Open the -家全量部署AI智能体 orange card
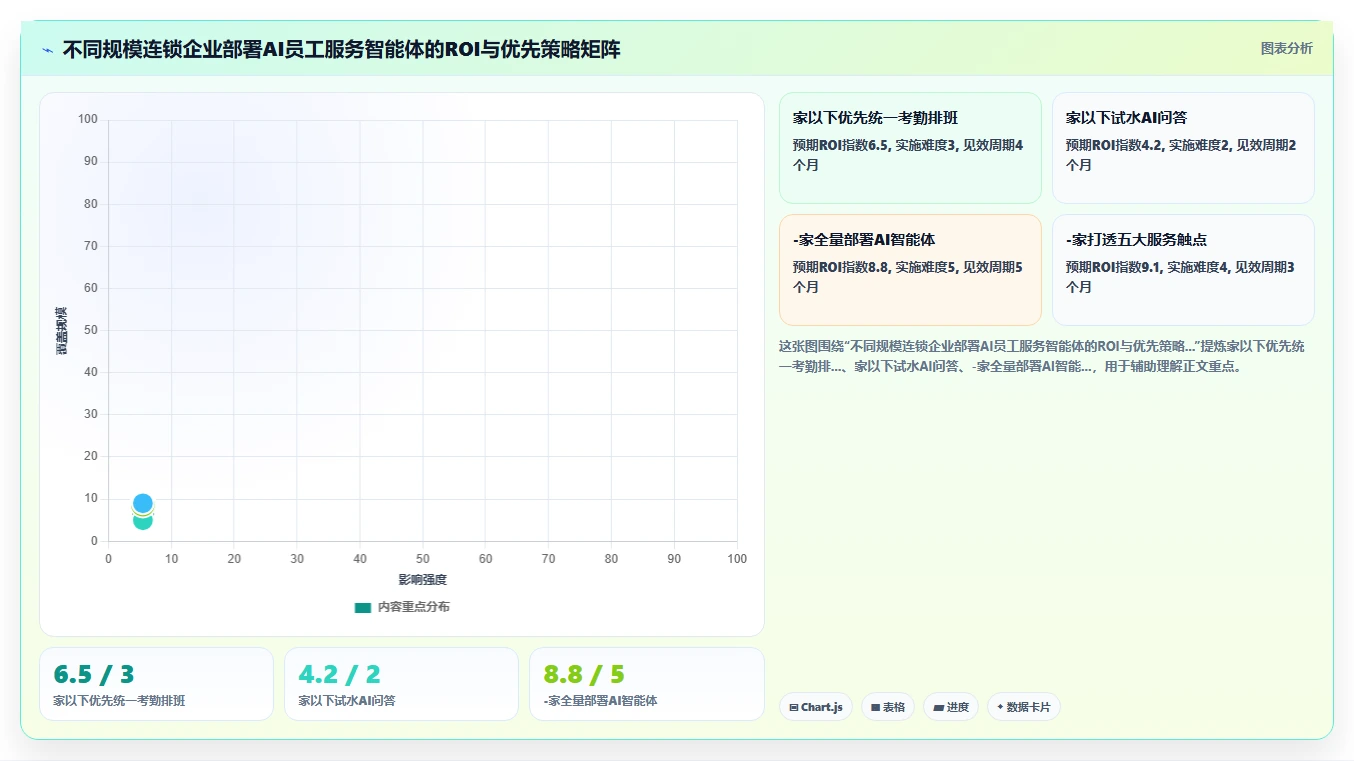The width and height of the screenshot is (1354, 761). pos(910,270)
